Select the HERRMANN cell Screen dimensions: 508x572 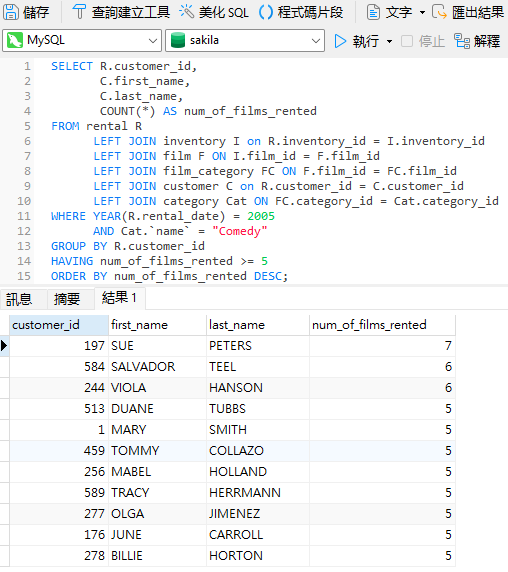point(258,493)
